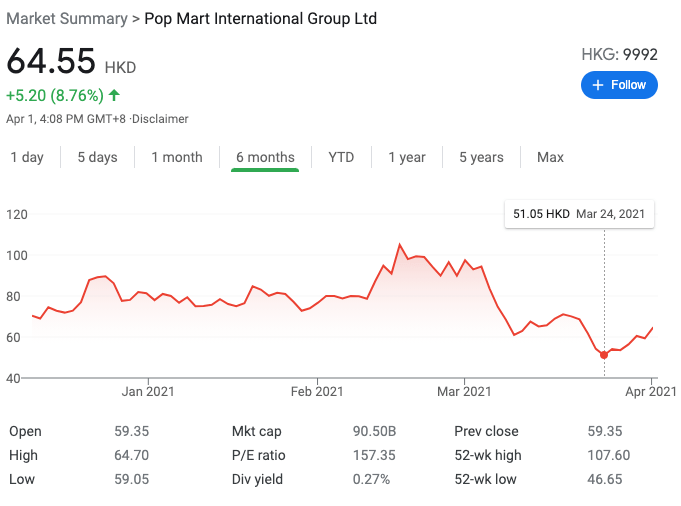Click the Mar 2021 axis label
The image size is (681, 506).
(x=464, y=392)
